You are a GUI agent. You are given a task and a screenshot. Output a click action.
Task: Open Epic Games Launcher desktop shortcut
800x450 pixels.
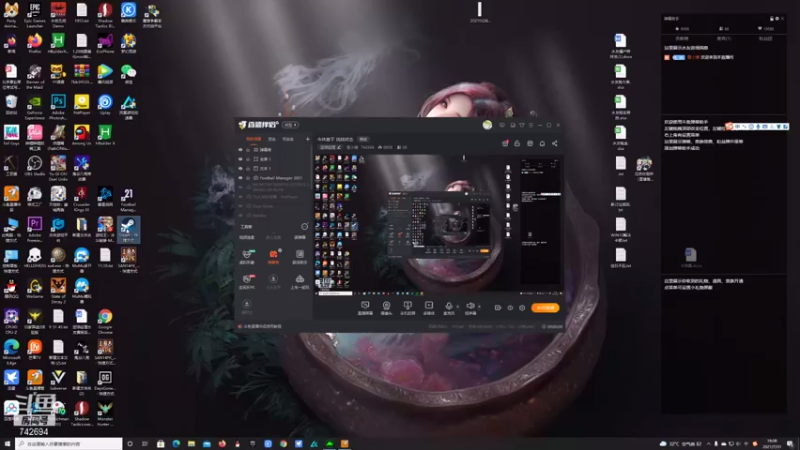point(35,15)
